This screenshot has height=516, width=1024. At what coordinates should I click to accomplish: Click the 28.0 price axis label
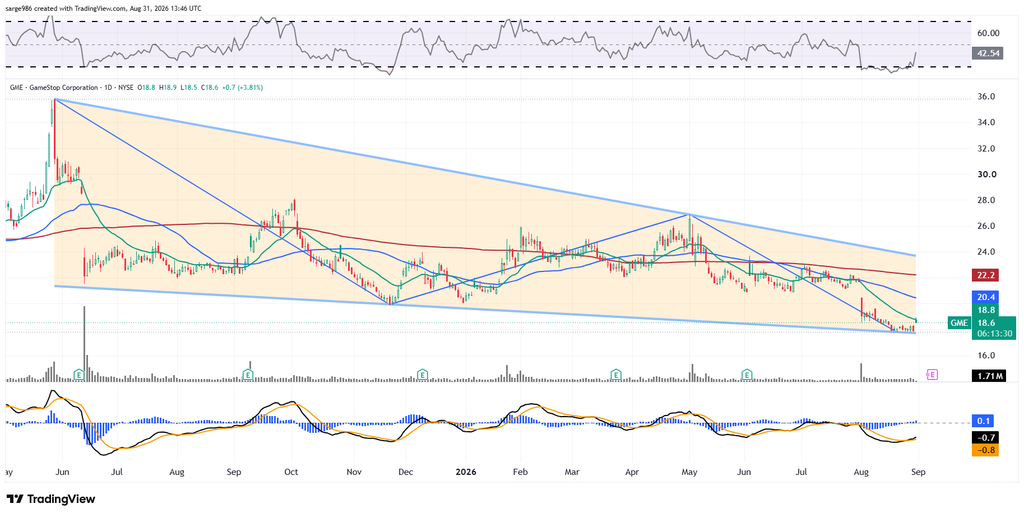(985, 200)
